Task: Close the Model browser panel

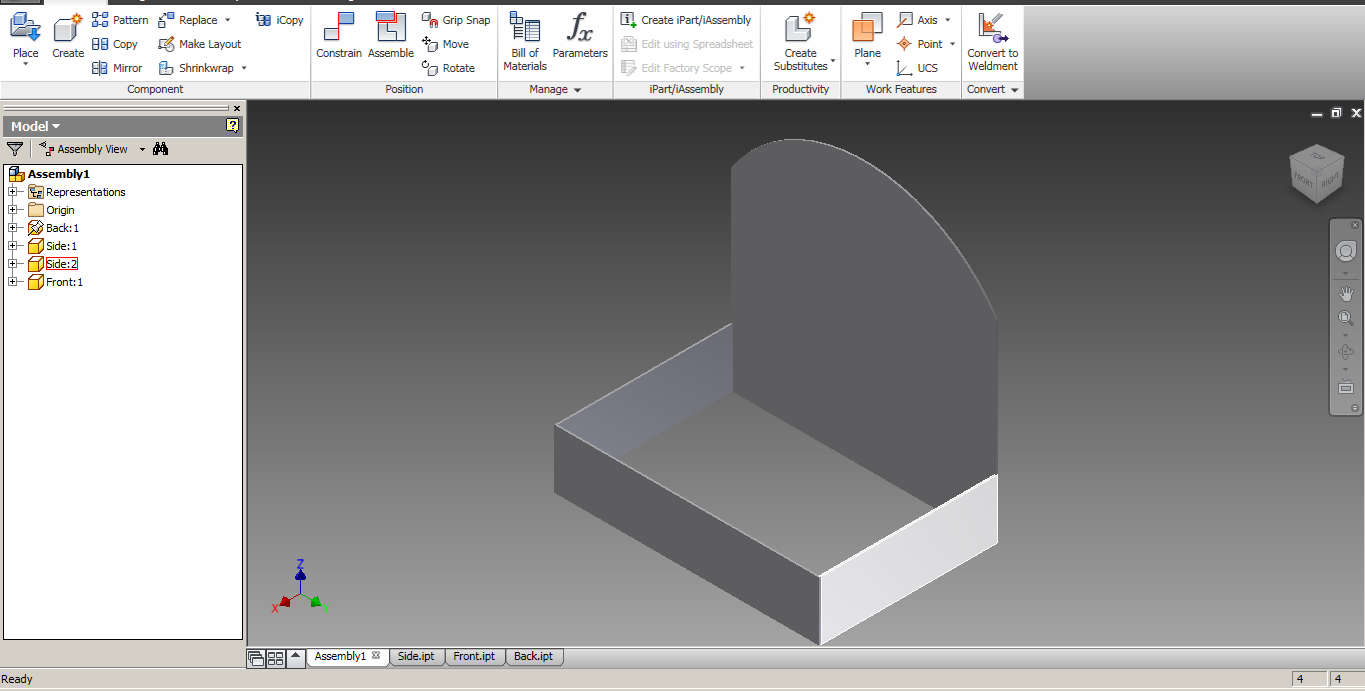Action: [x=237, y=108]
